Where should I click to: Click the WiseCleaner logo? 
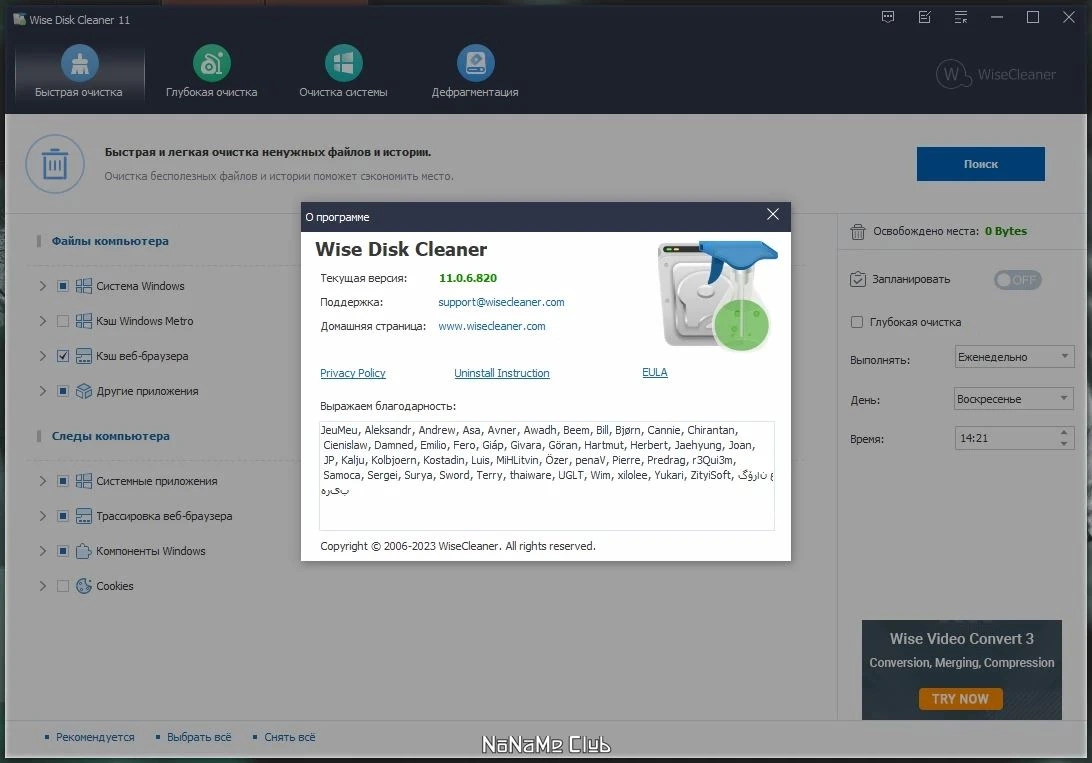click(x=996, y=74)
